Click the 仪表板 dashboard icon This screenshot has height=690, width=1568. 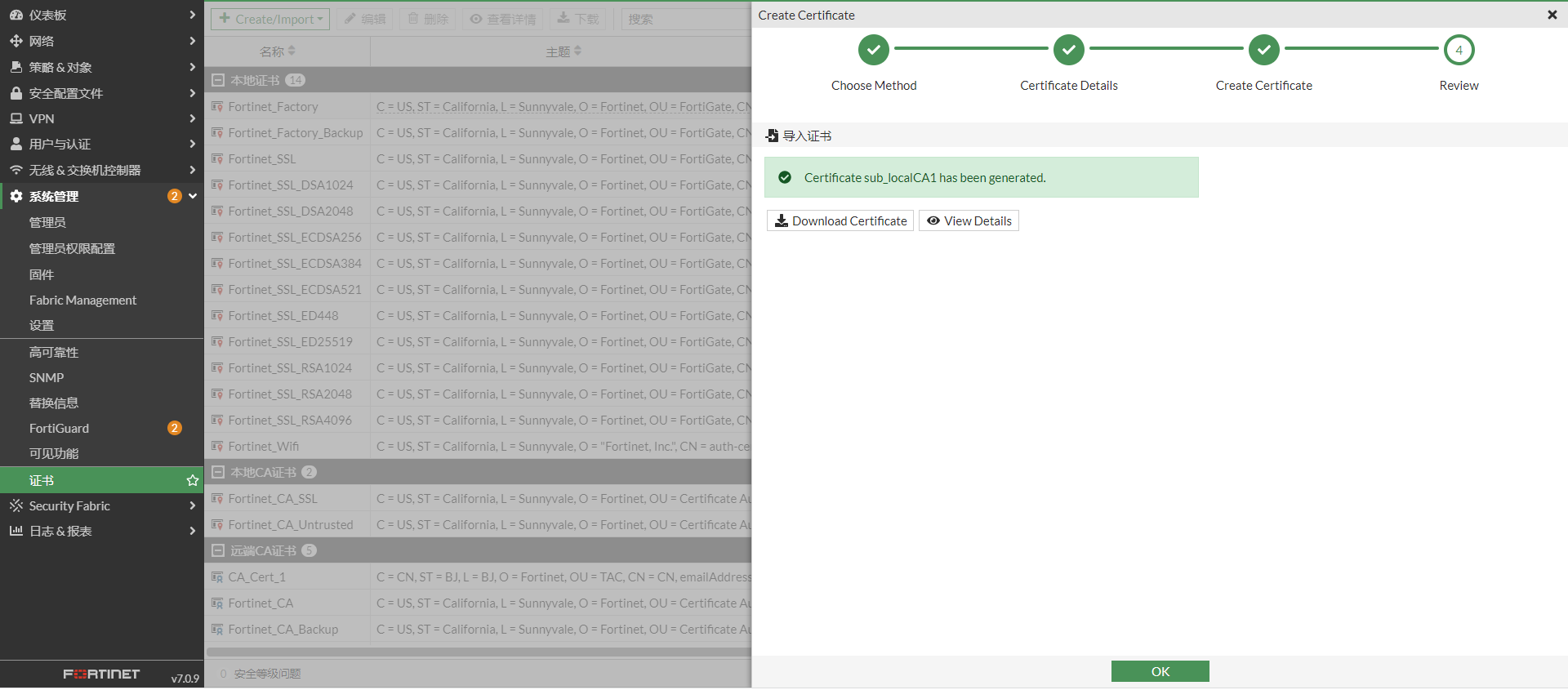point(16,15)
